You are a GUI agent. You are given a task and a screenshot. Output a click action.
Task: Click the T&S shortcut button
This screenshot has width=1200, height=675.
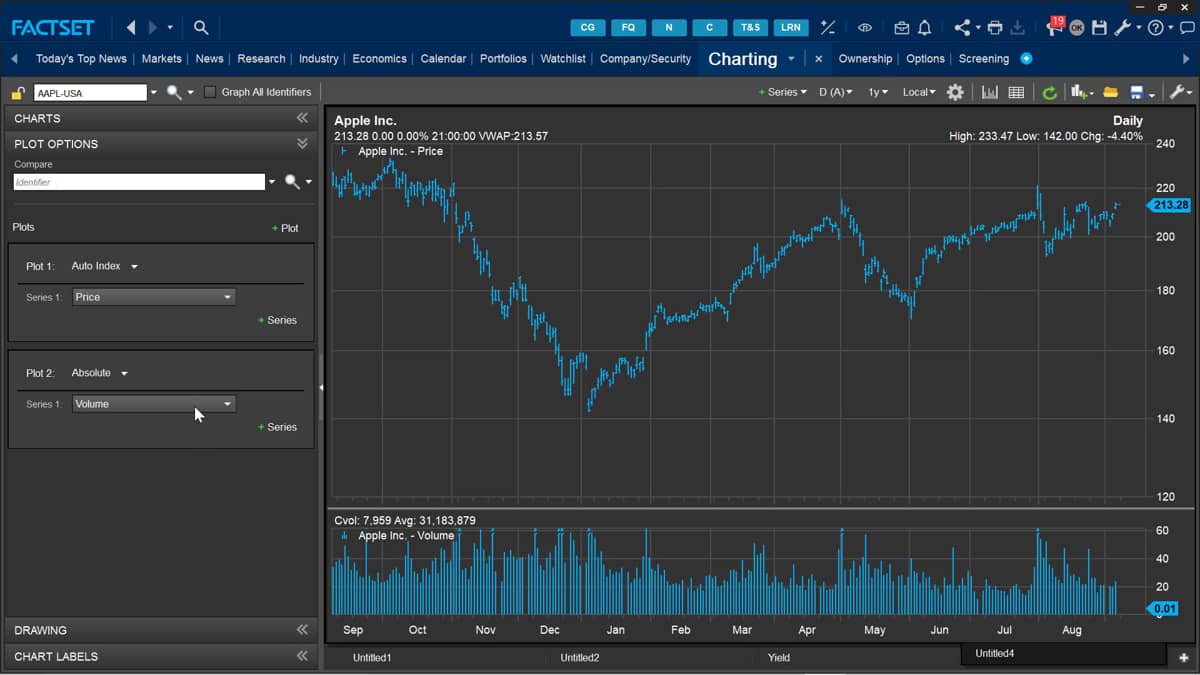pos(750,28)
